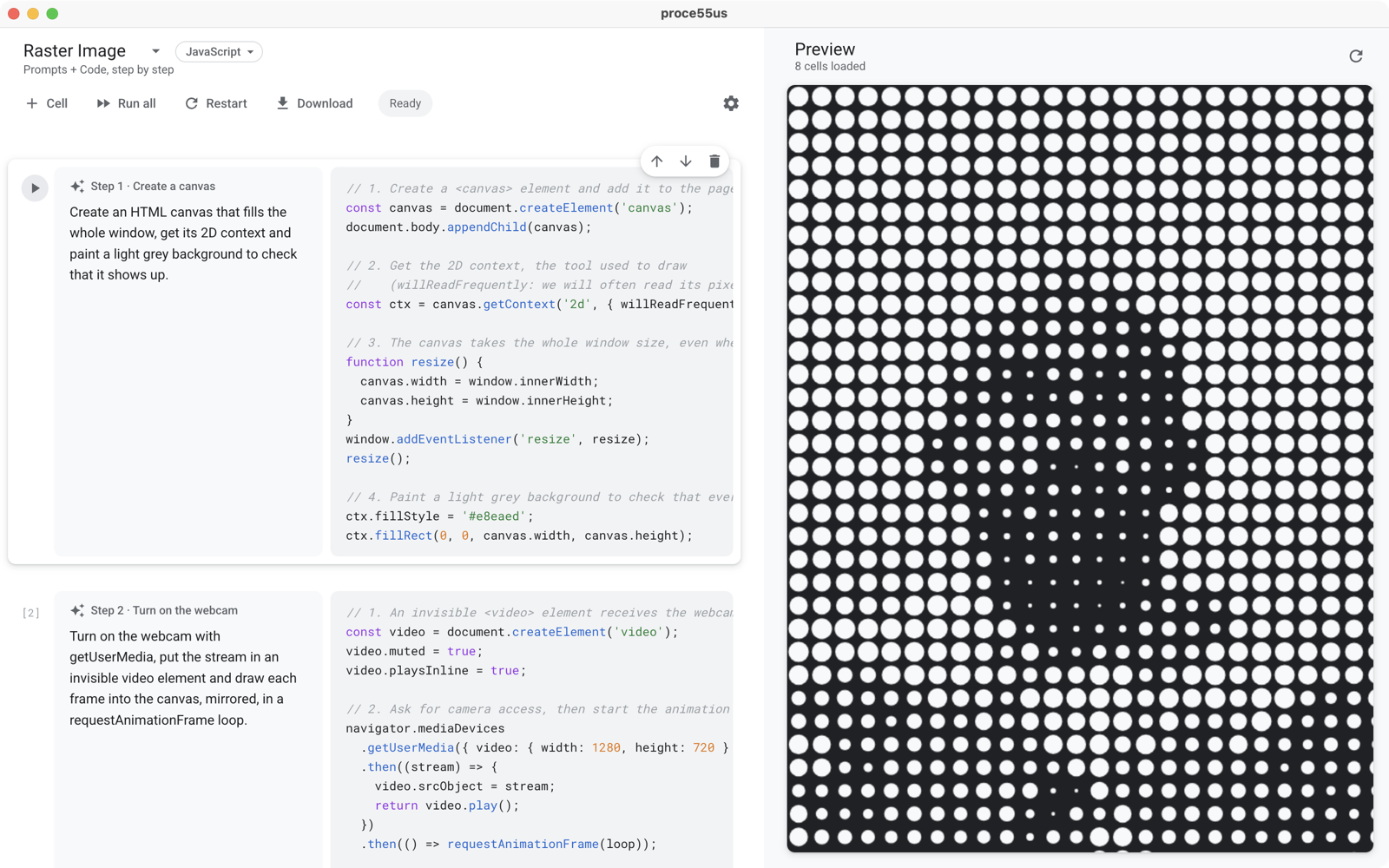Click the [2] cell execution counter
1389x868 pixels.
pos(31,613)
